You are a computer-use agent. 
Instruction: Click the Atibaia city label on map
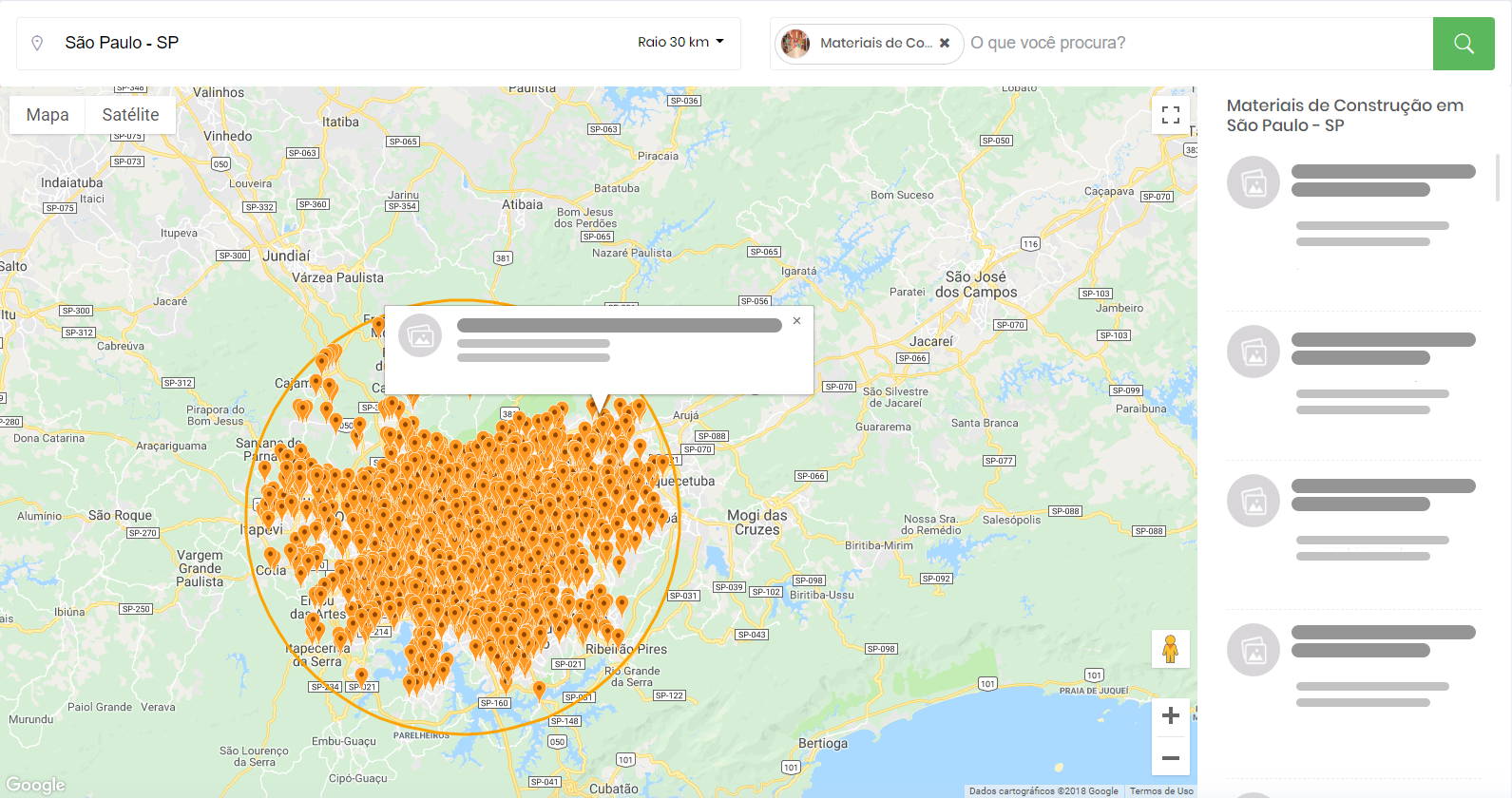523,204
